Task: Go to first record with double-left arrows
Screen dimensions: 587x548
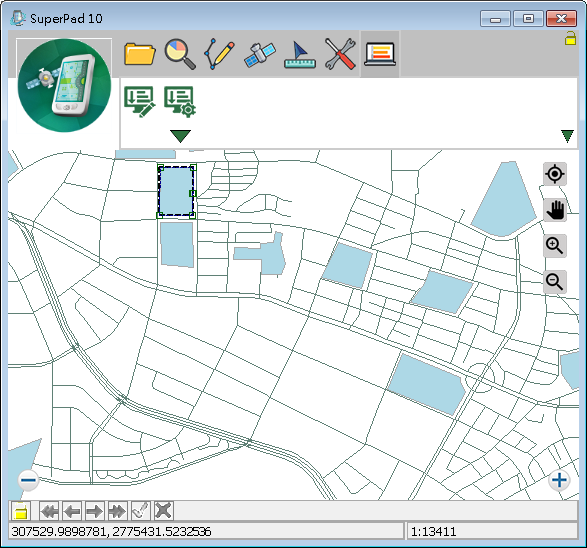Action: pos(49,511)
